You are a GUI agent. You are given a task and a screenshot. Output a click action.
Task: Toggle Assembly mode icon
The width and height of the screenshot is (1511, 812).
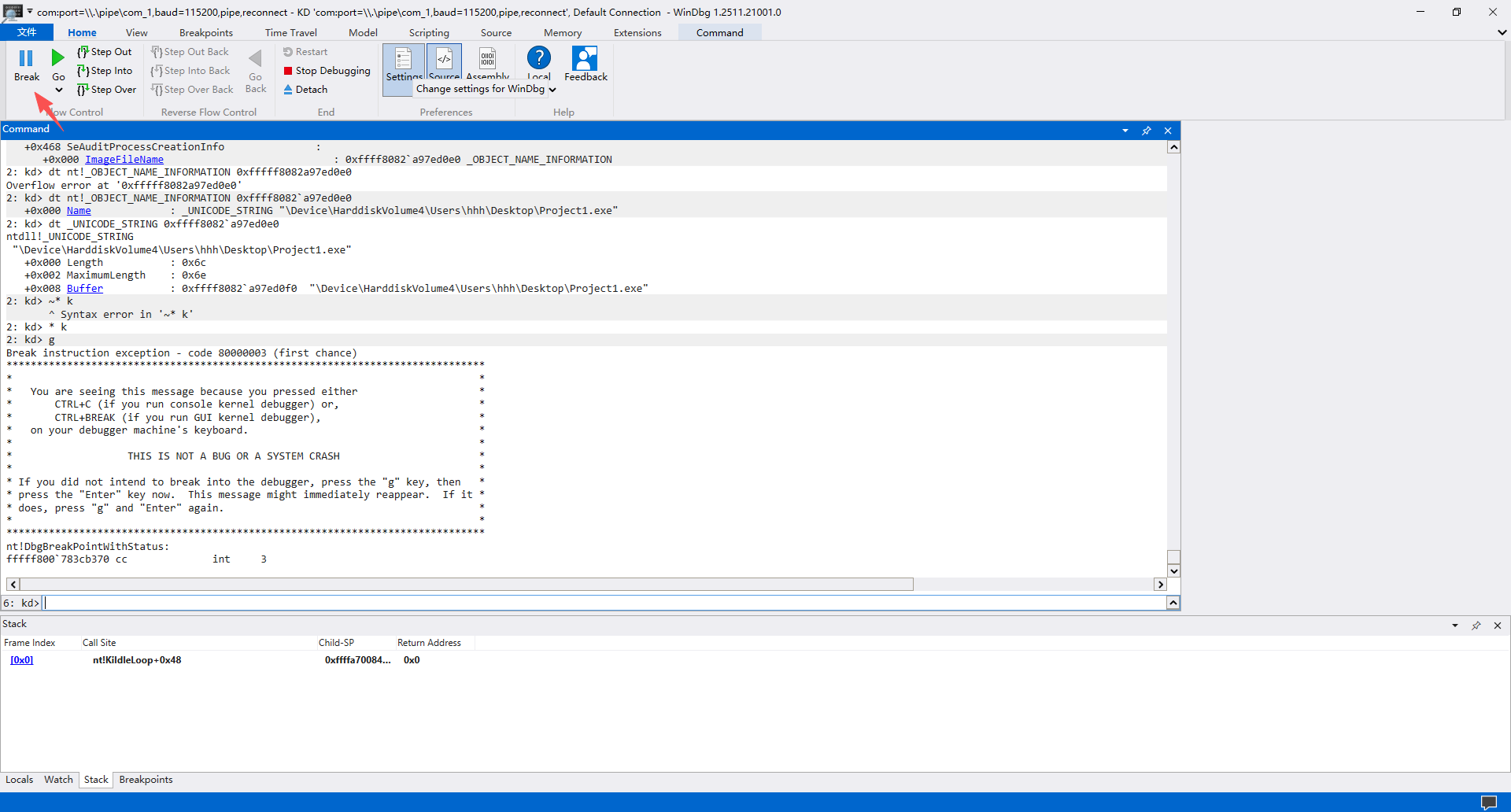click(487, 59)
